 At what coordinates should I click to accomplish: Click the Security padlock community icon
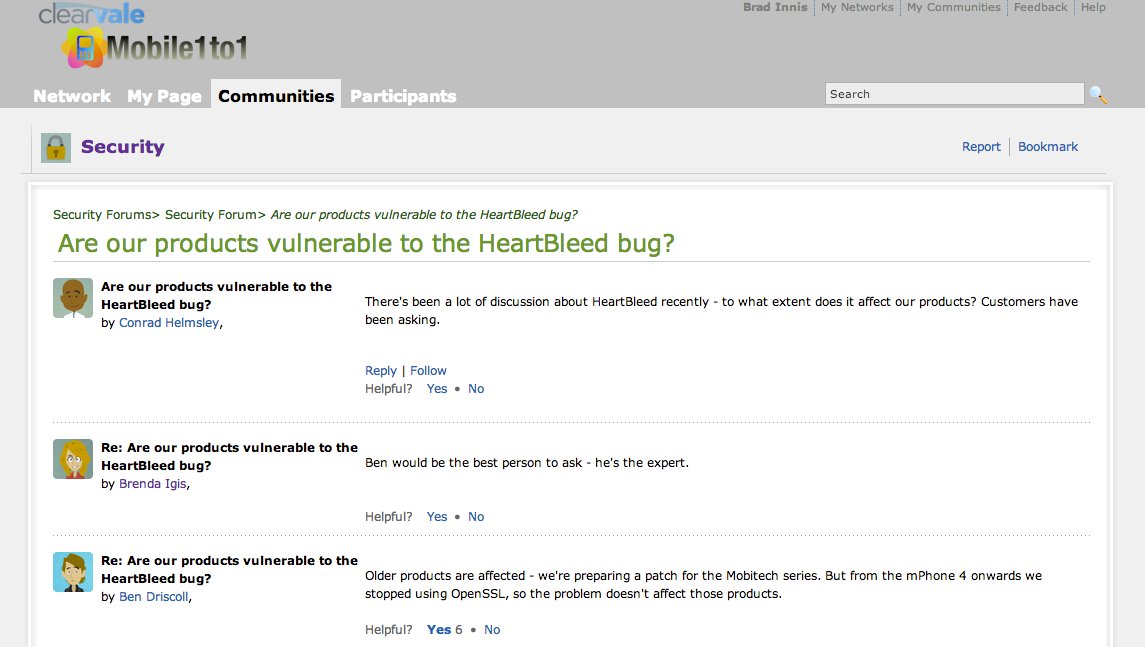coord(55,148)
